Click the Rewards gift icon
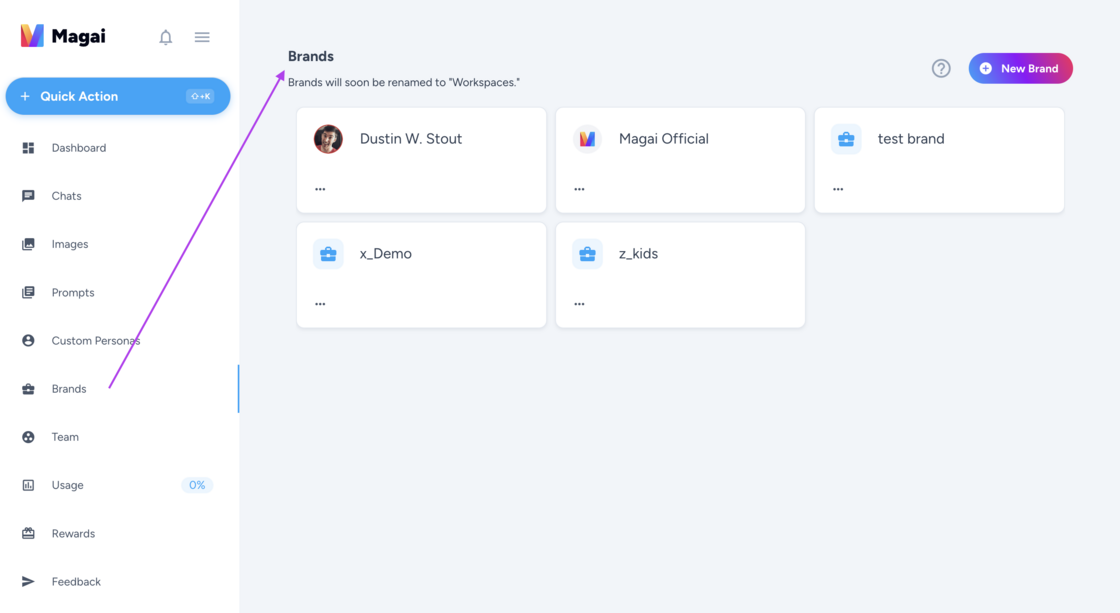 click(x=28, y=534)
